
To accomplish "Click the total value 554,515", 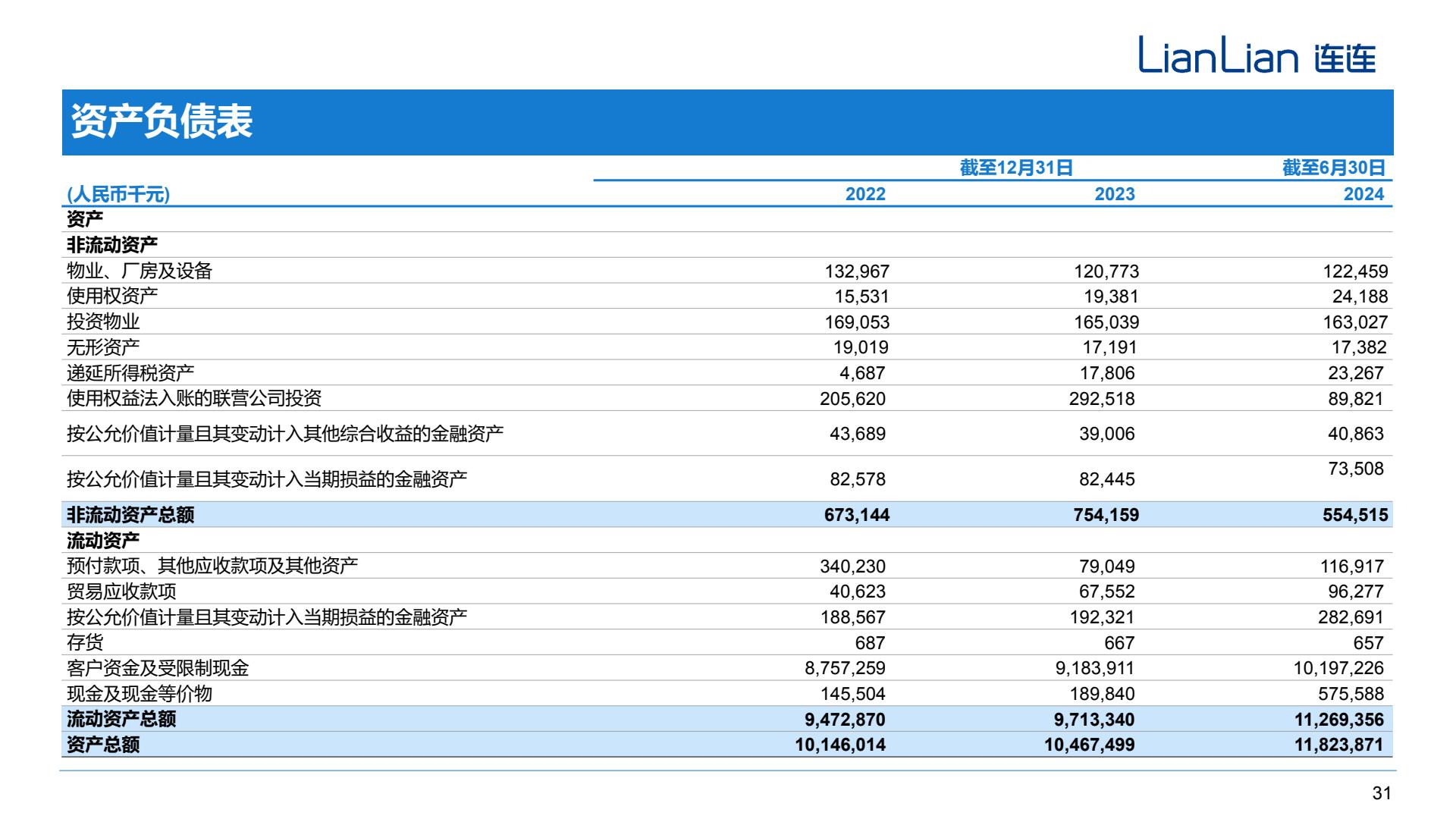I will [x=1355, y=515].
